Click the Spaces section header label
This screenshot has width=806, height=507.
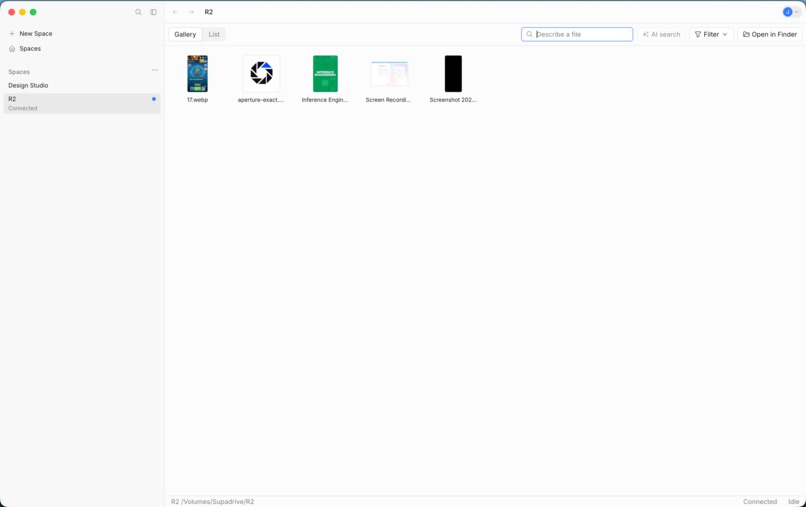19,72
